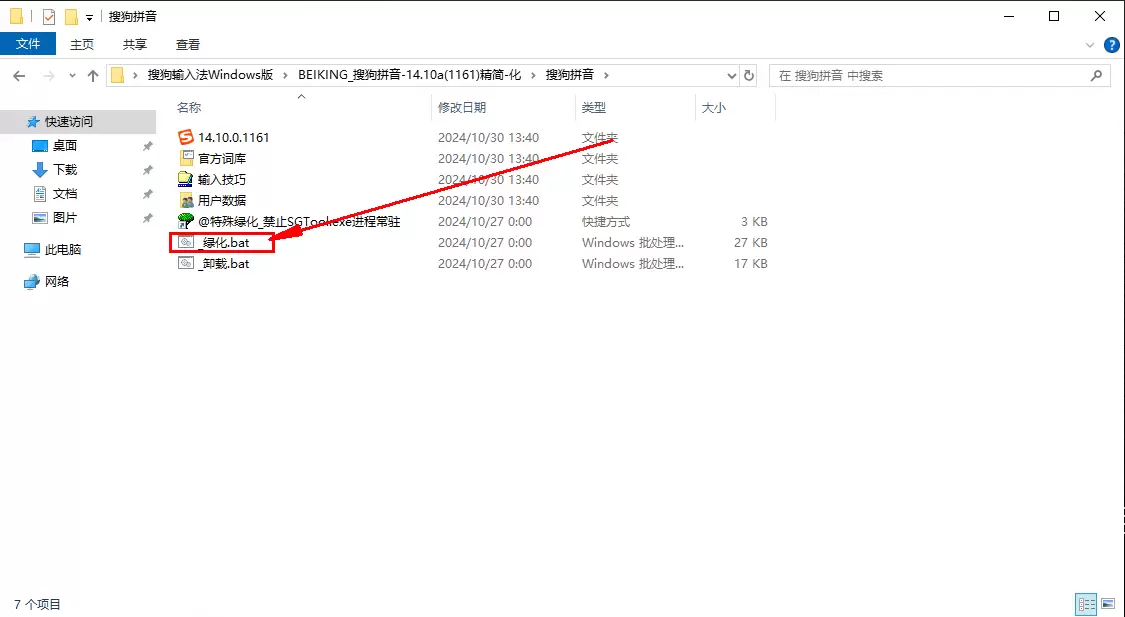Click the 用户数据 folder name
This screenshot has height=617, width=1125.
(222, 200)
